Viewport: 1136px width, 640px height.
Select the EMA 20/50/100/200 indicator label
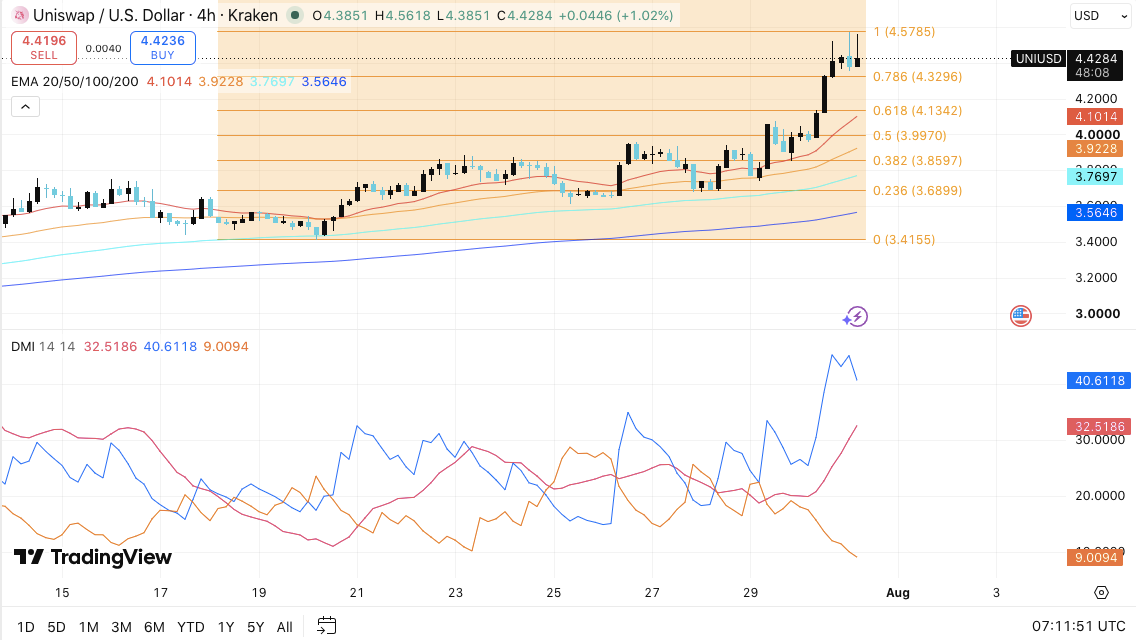point(75,82)
